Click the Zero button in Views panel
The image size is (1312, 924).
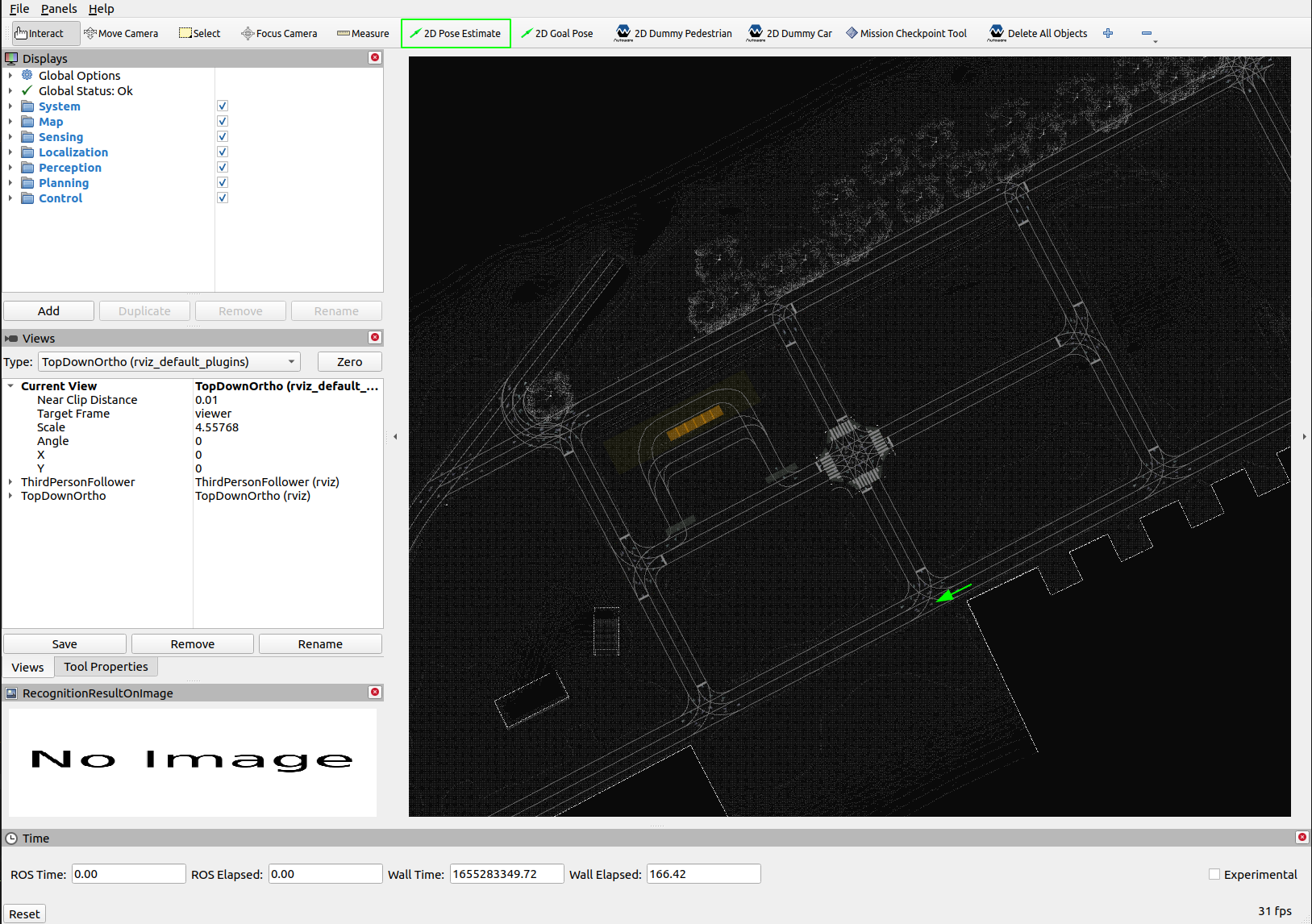(349, 361)
